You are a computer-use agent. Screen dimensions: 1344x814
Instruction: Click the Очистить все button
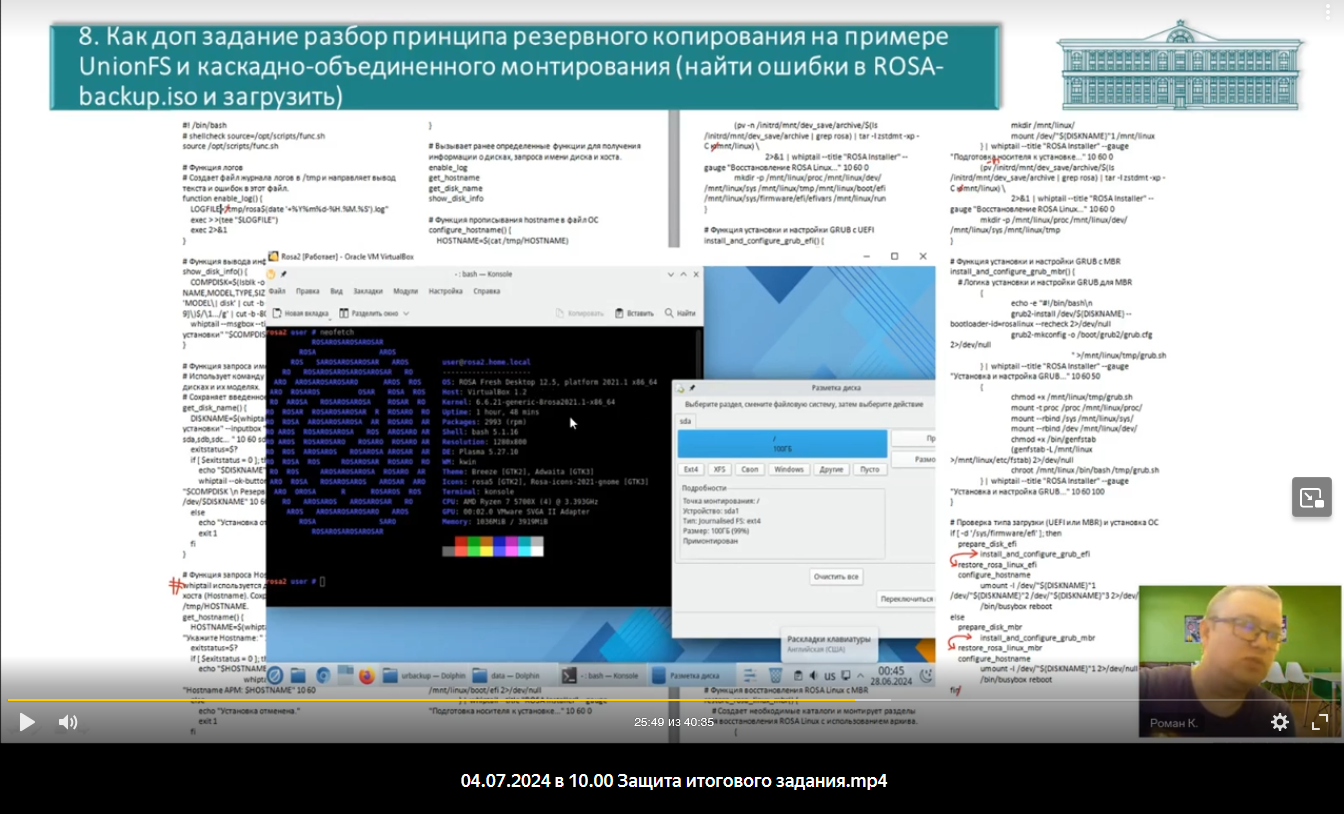point(836,577)
